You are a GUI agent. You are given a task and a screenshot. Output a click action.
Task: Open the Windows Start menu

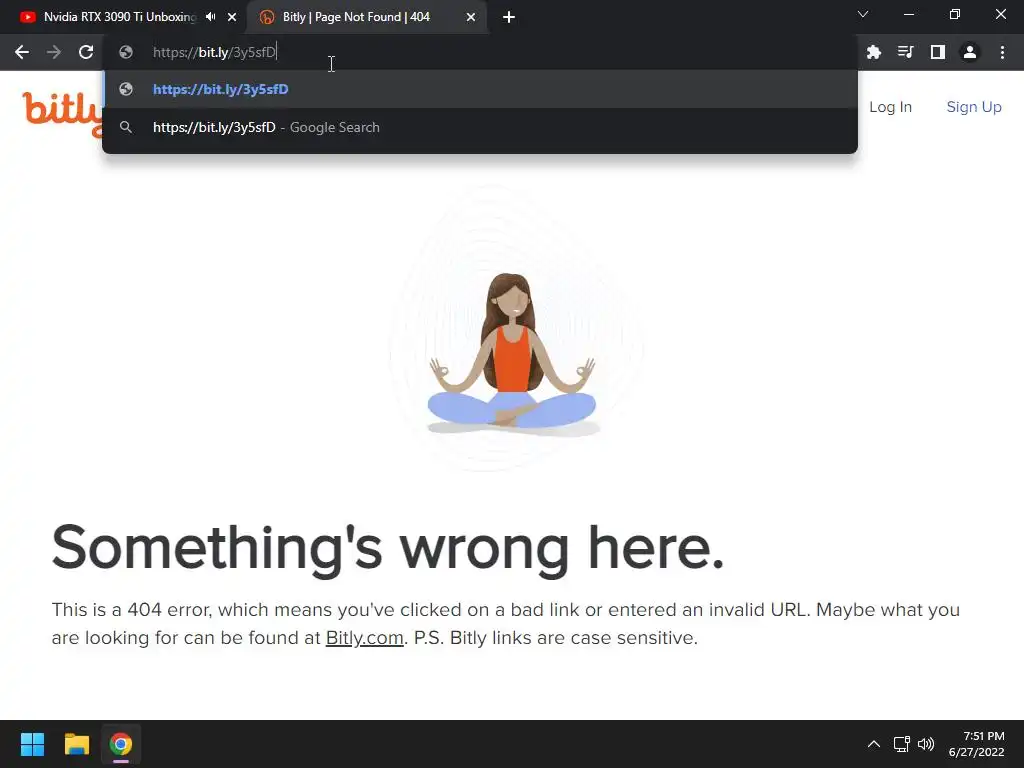click(32, 744)
